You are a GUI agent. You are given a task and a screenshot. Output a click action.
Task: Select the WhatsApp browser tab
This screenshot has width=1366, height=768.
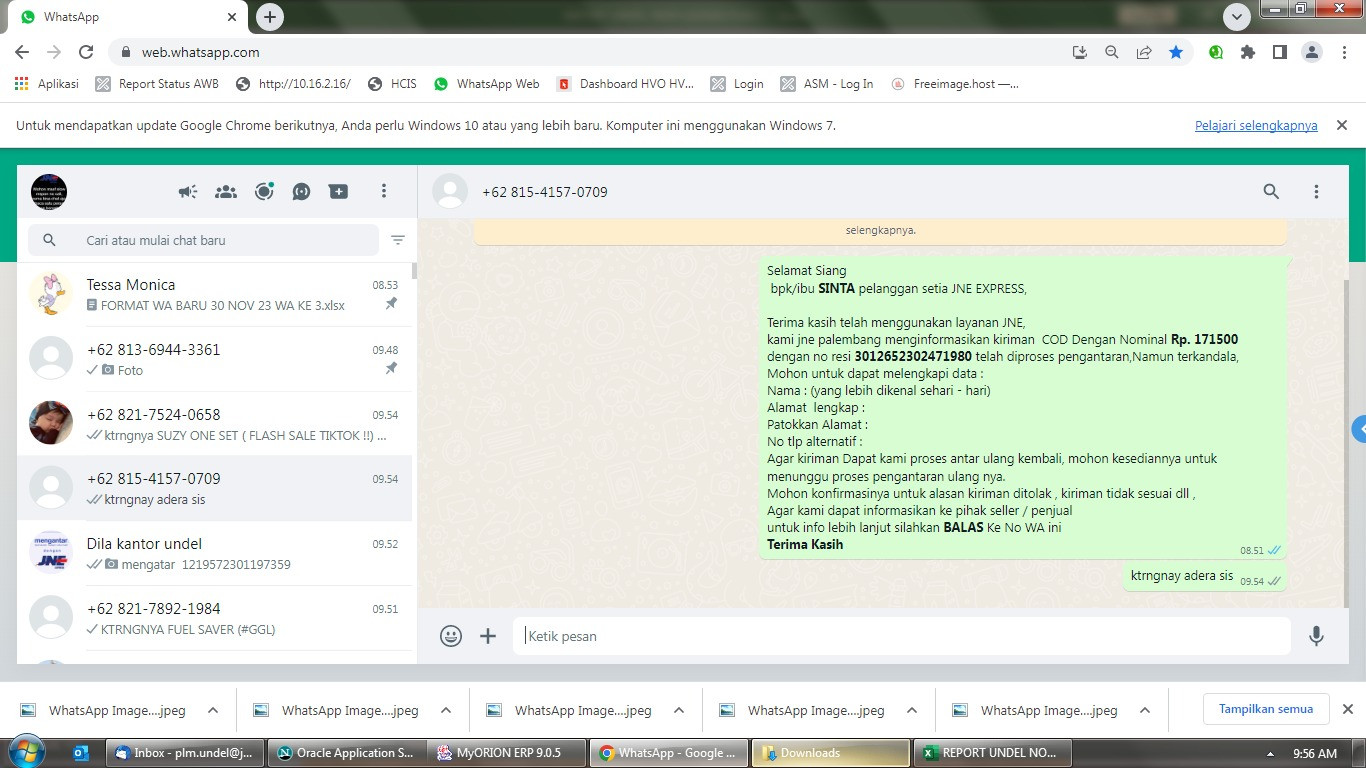tap(128, 17)
